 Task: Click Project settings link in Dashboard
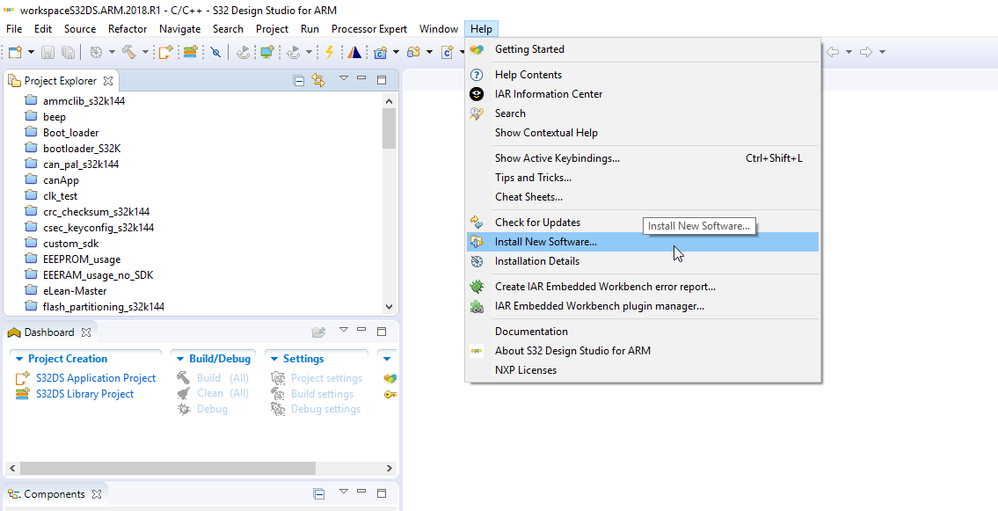(327, 378)
